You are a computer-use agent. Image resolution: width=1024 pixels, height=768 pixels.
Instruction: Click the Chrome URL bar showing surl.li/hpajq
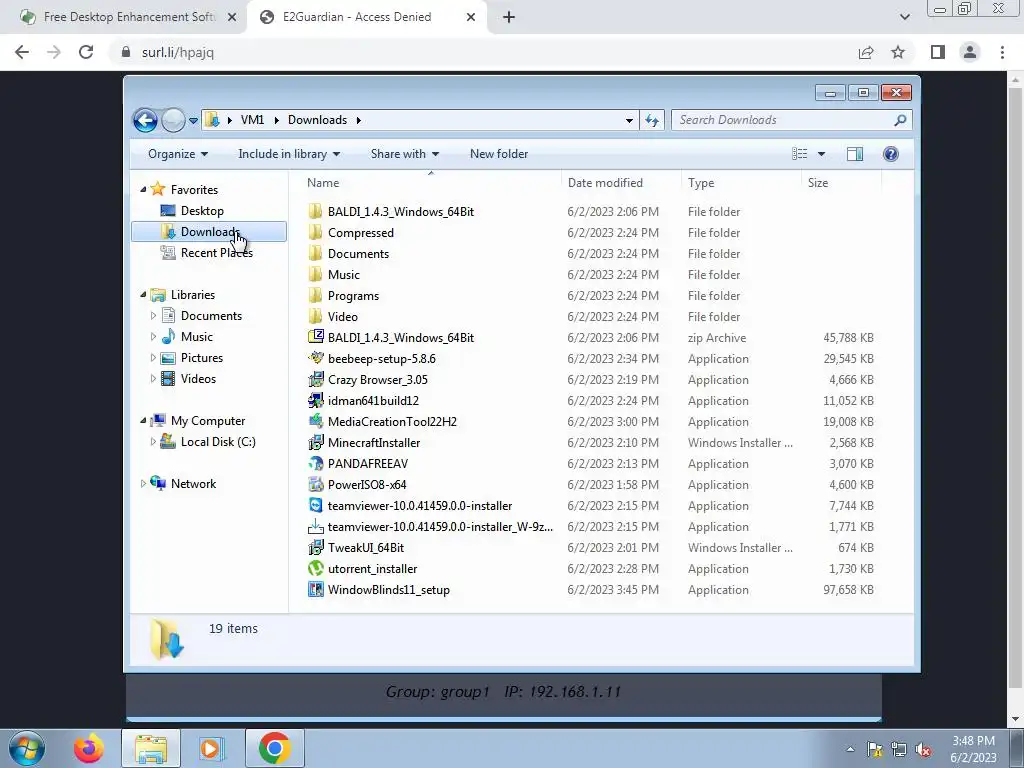pyautogui.click(x=483, y=52)
